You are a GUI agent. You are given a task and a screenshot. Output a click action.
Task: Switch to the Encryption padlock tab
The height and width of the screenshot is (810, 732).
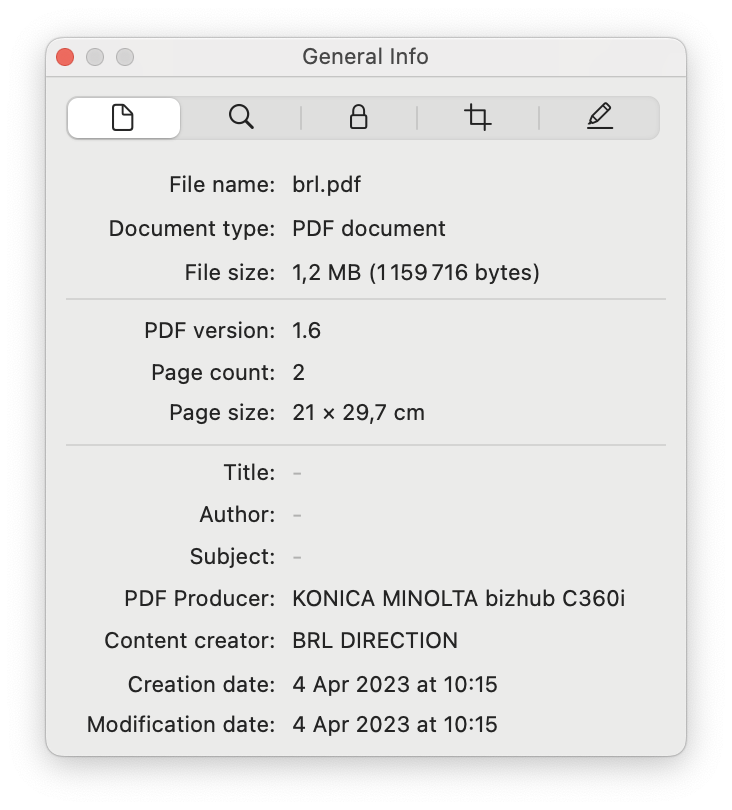point(359,117)
